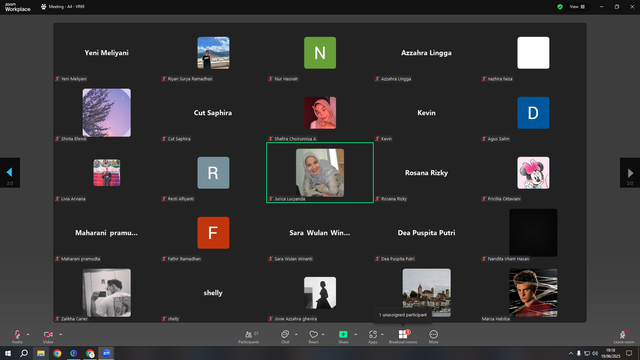Select Shinta Efendi's tree photo tile
This screenshot has width=640, height=360.
107,113
